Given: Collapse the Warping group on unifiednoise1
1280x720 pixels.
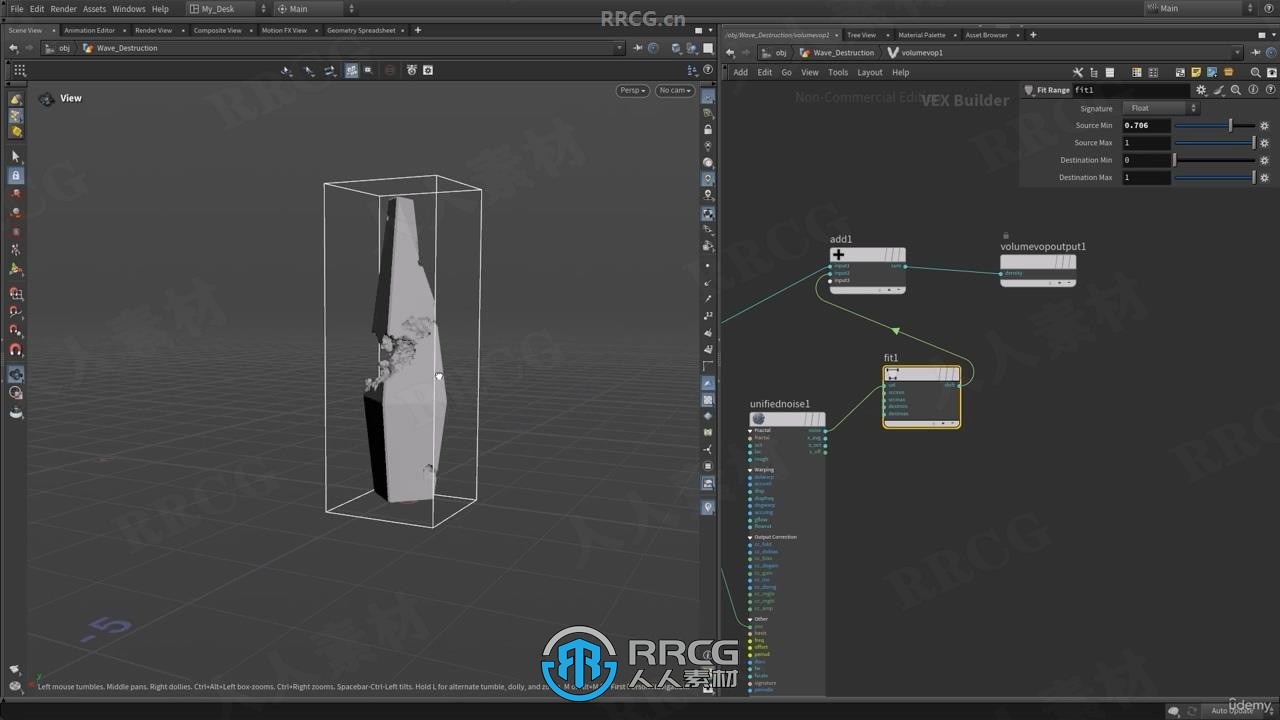Looking at the screenshot, I should click(x=751, y=470).
